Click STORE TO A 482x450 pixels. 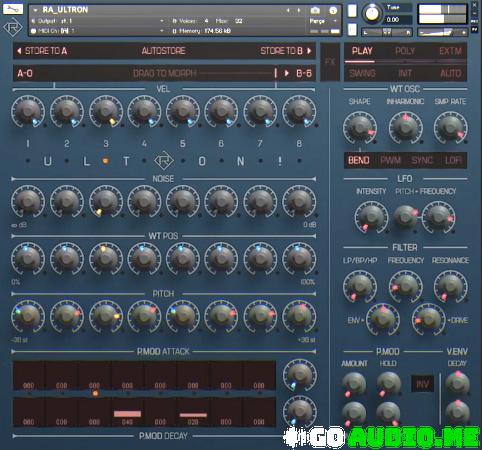coord(46,51)
